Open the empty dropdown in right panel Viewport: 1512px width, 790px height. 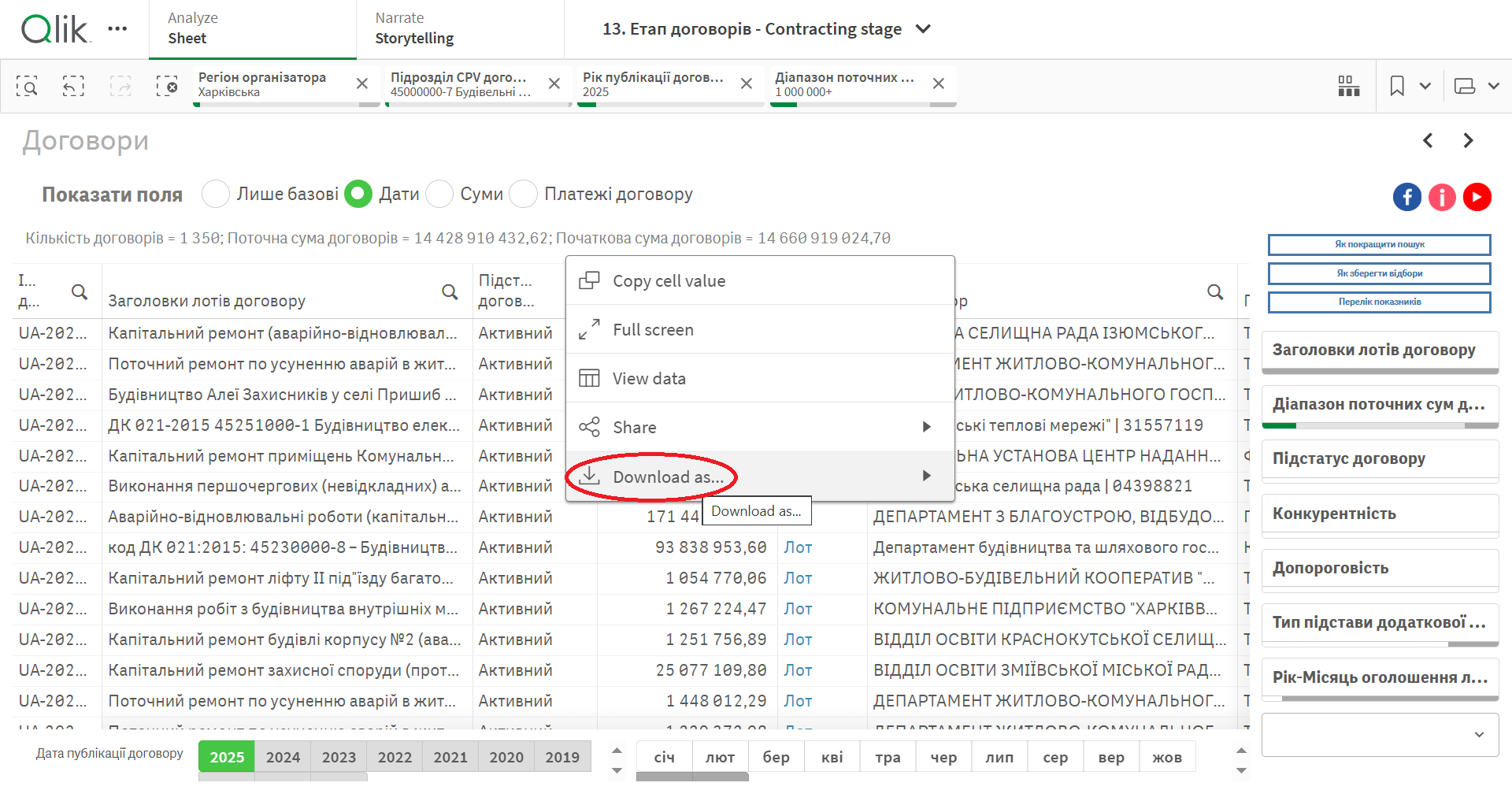pos(1380,735)
